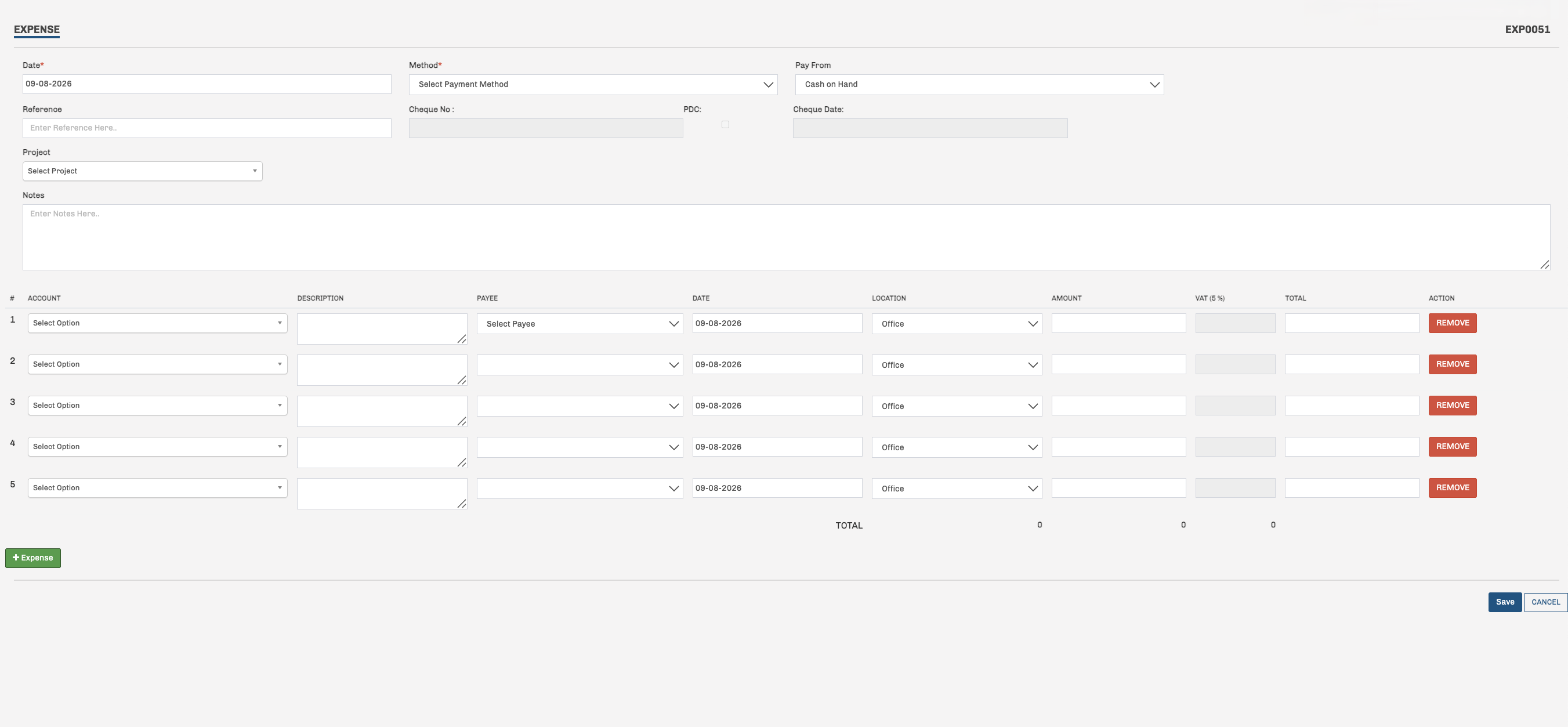Open the row 4 Office location dropdown
Viewport: 1568px width, 727px height.
(956, 447)
